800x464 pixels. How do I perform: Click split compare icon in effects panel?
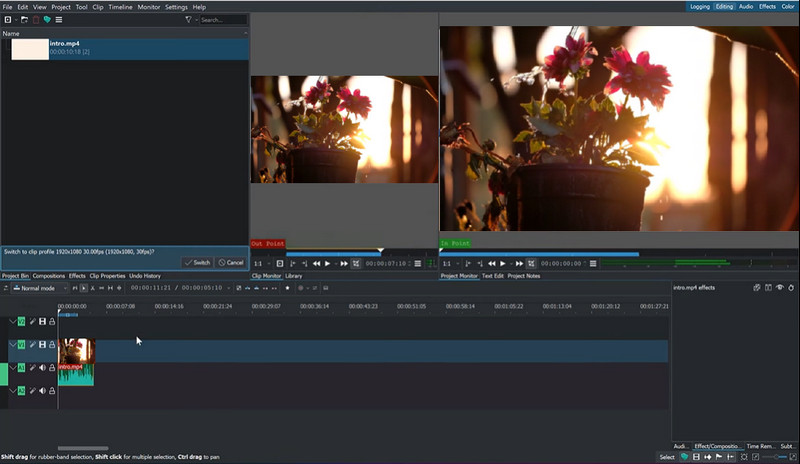768,287
